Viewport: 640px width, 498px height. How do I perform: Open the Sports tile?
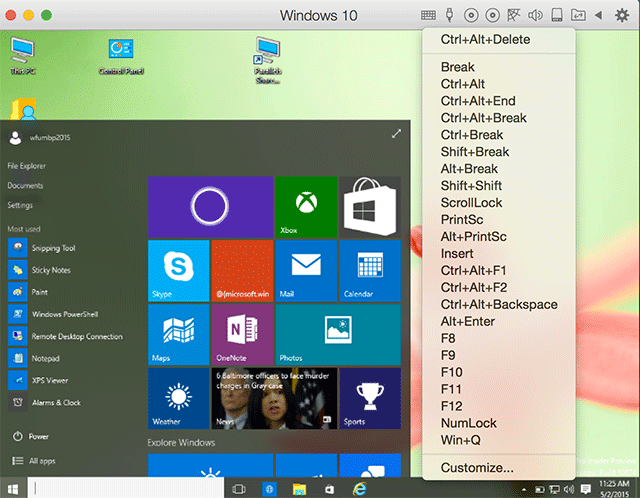tap(370, 398)
